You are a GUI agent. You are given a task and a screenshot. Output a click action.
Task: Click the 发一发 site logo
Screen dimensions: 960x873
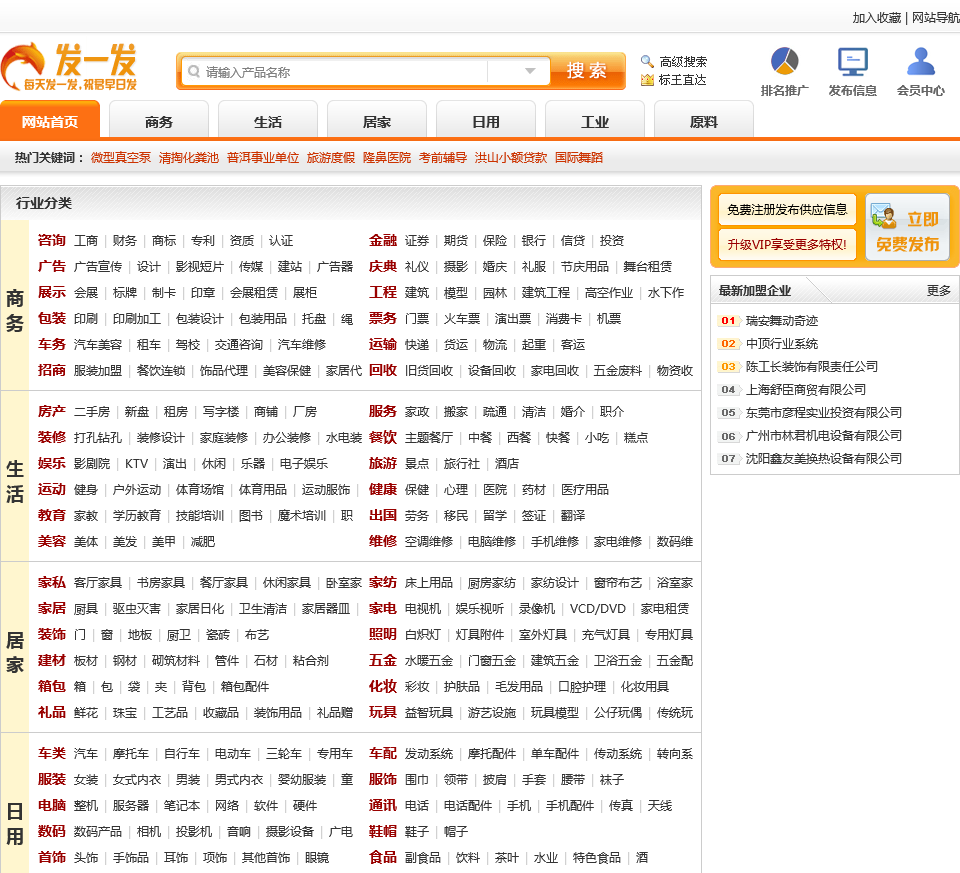pyautogui.click(x=70, y=68)
